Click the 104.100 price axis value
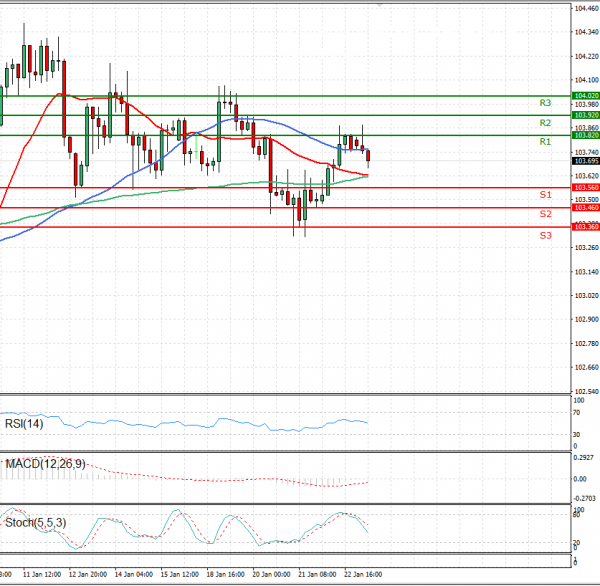Screen dimensions: 600x586 pos(587,80)
